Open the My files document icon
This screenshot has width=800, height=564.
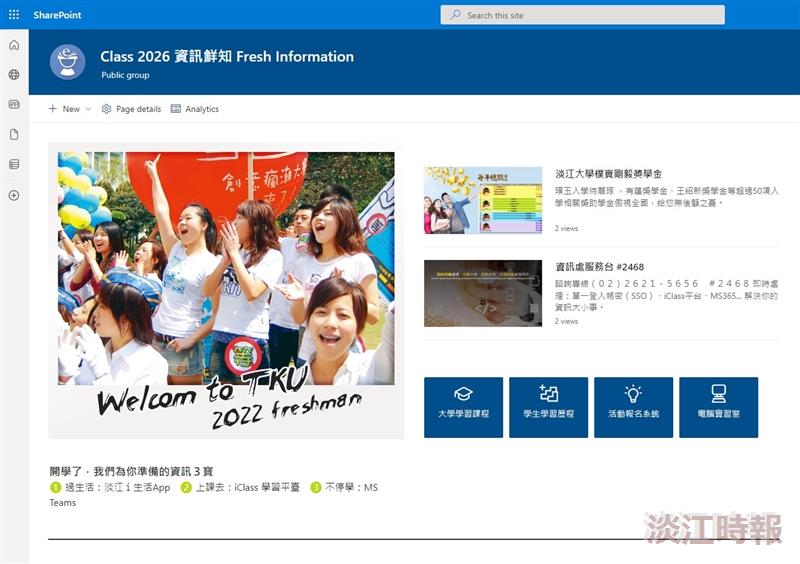14,134
